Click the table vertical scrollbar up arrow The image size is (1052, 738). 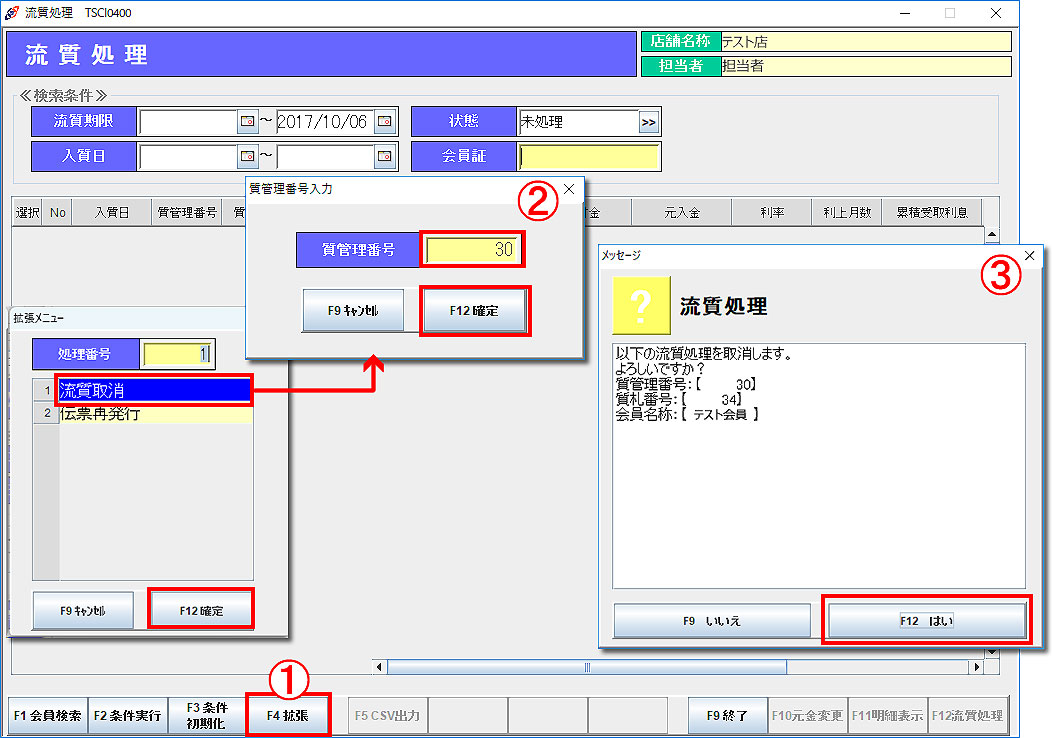[992, 235]
